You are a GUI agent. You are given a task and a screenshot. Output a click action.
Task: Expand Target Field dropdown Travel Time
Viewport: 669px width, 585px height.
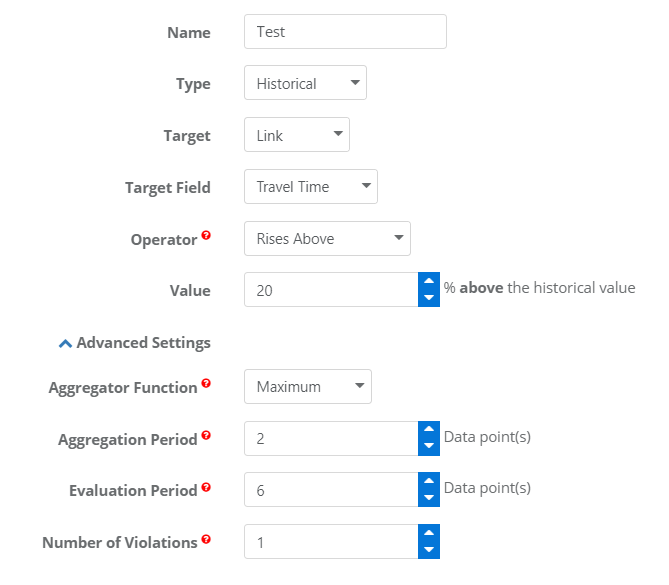pos(311,186)
